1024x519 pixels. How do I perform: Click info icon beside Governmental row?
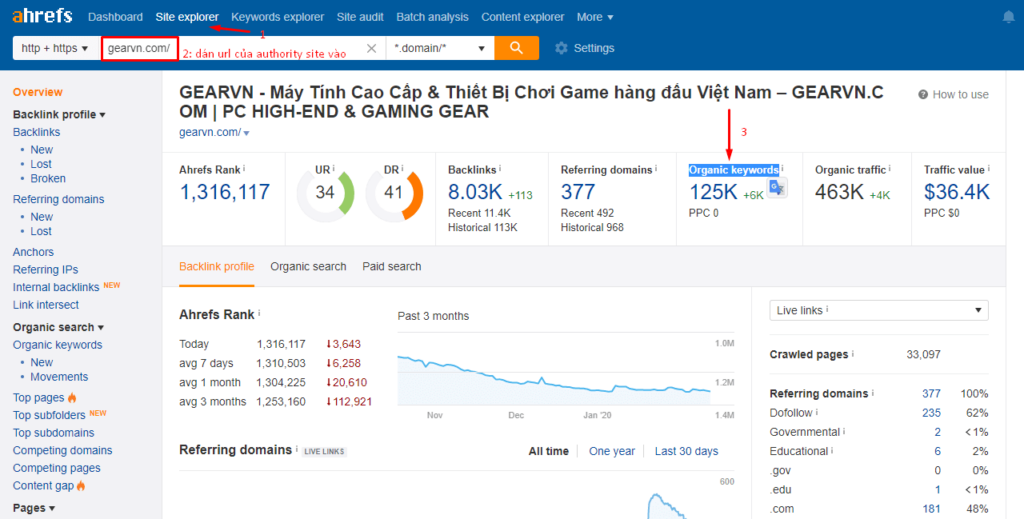click(844, 432)
